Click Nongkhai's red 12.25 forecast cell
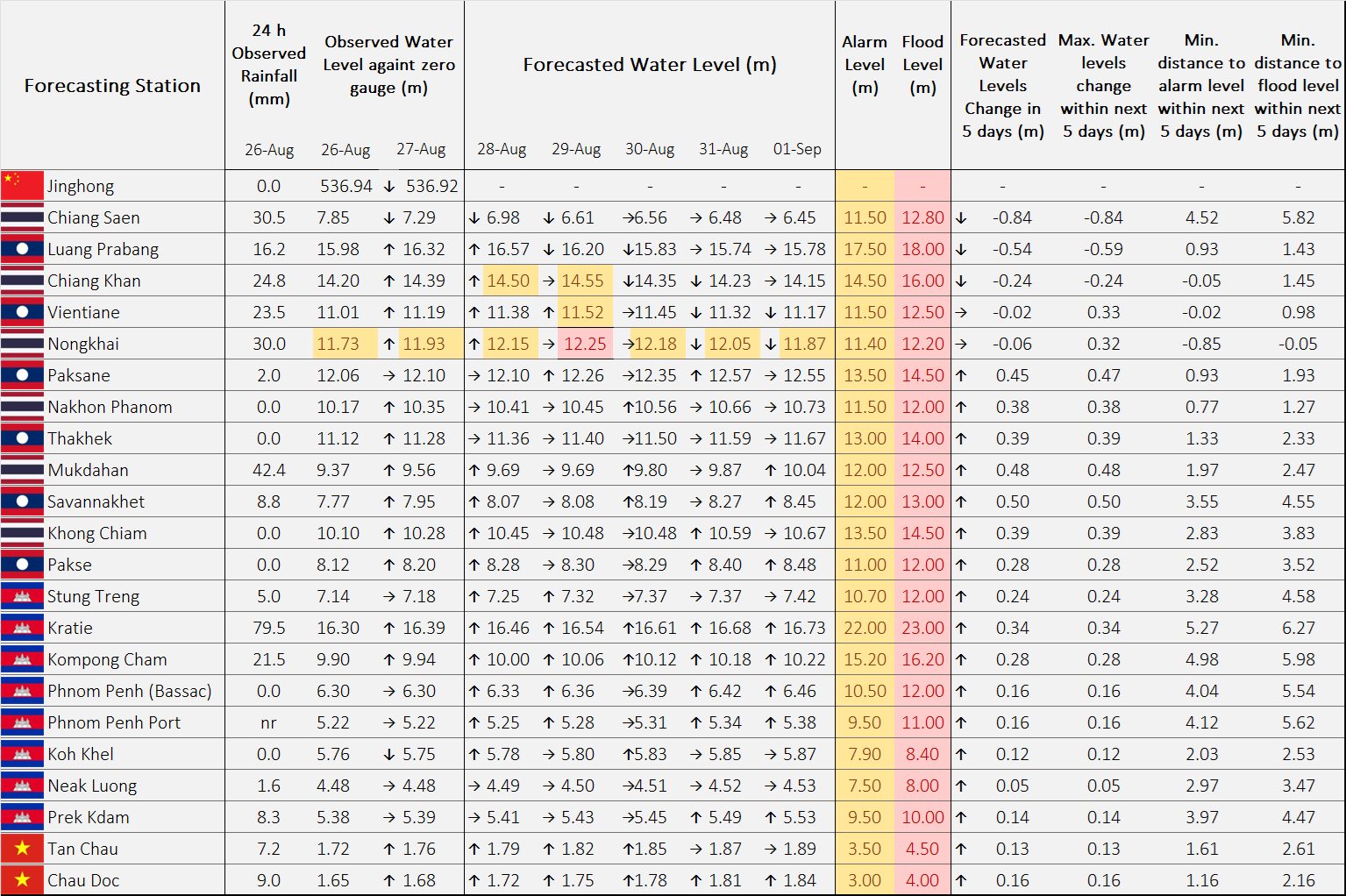 point(585,344)
